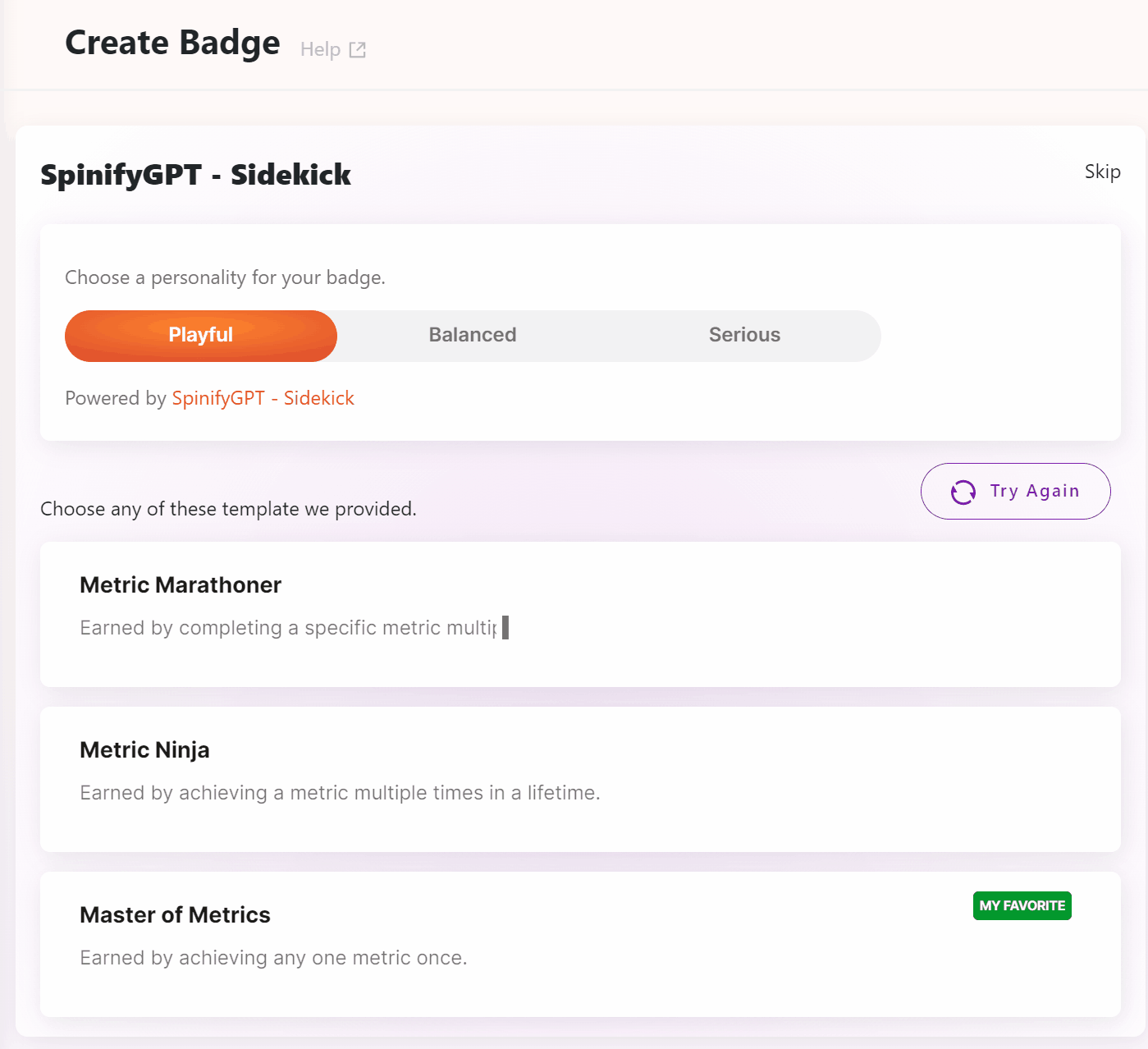Click the MY FAVORITE badge label
1148x1049 pixels.
coord(1021,905)
